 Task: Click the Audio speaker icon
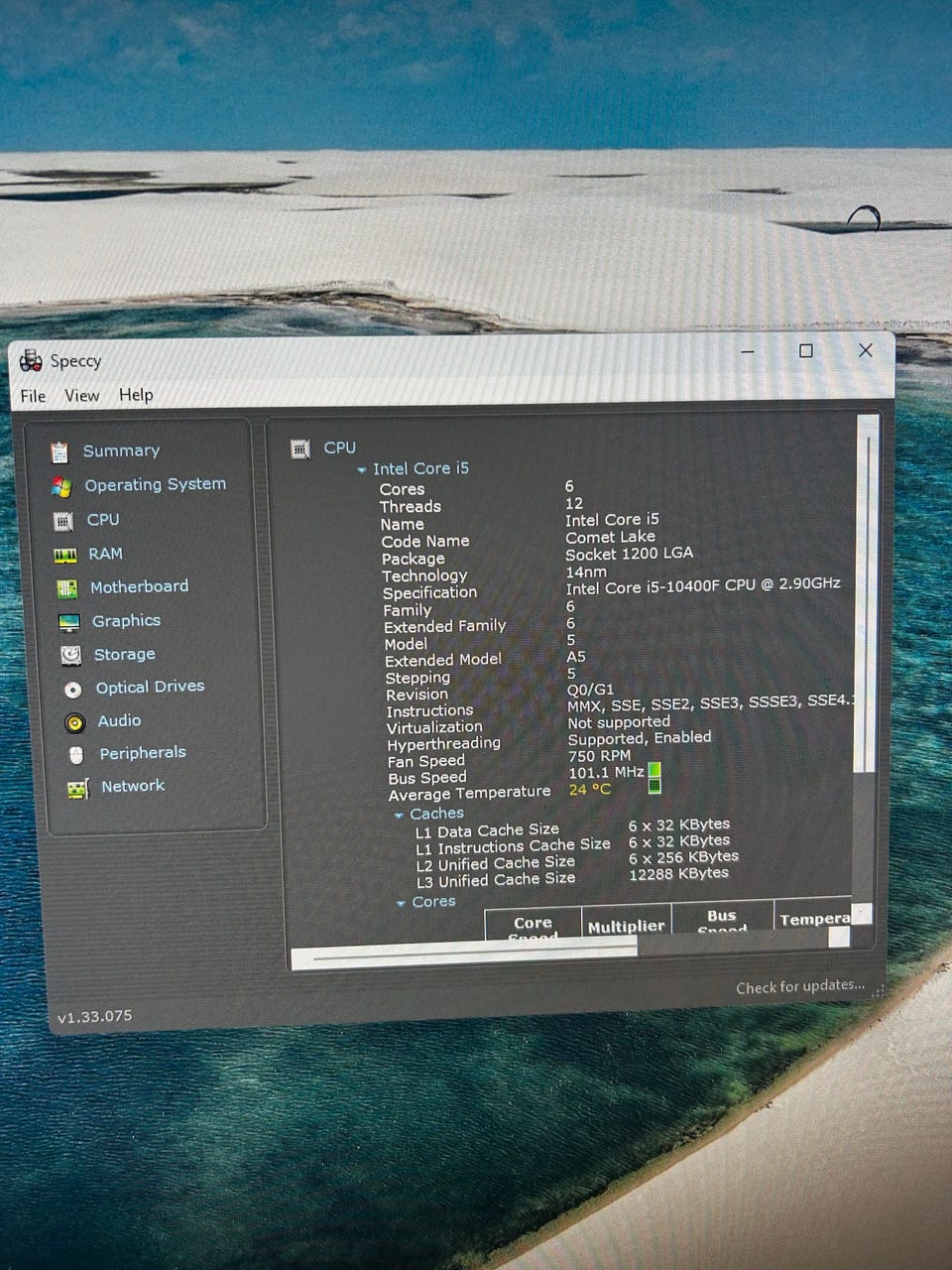tap(74, 722)
